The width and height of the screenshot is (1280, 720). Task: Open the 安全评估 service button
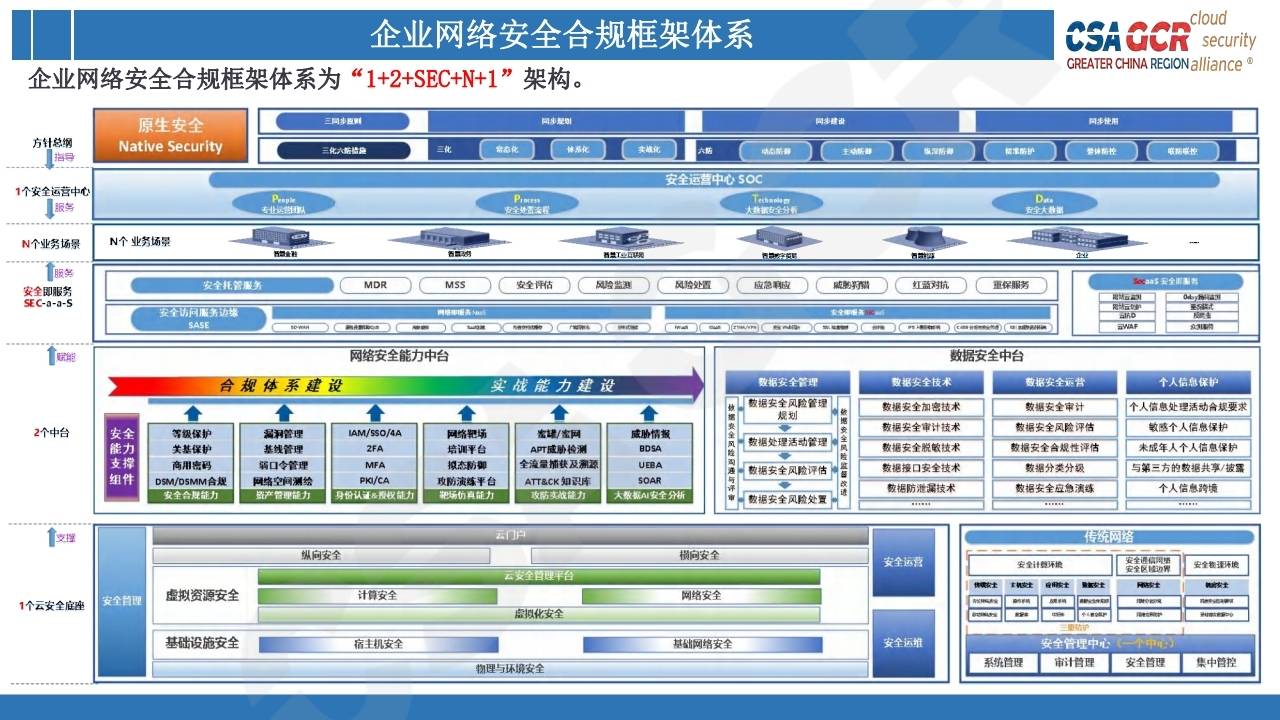pos(535,284)
